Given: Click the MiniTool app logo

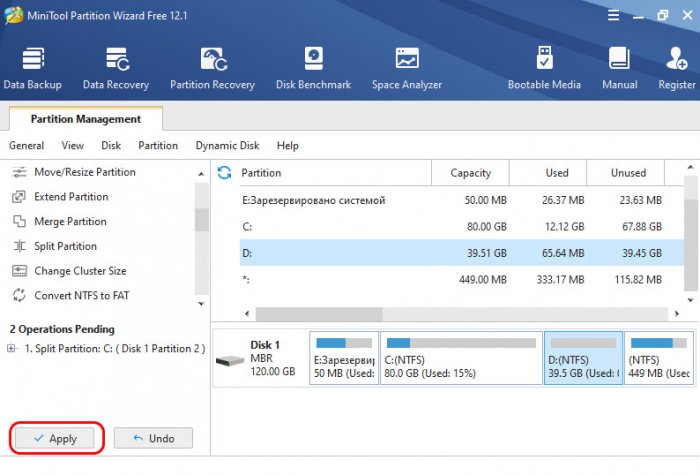Looking at the screenshot, I should 13,15.
